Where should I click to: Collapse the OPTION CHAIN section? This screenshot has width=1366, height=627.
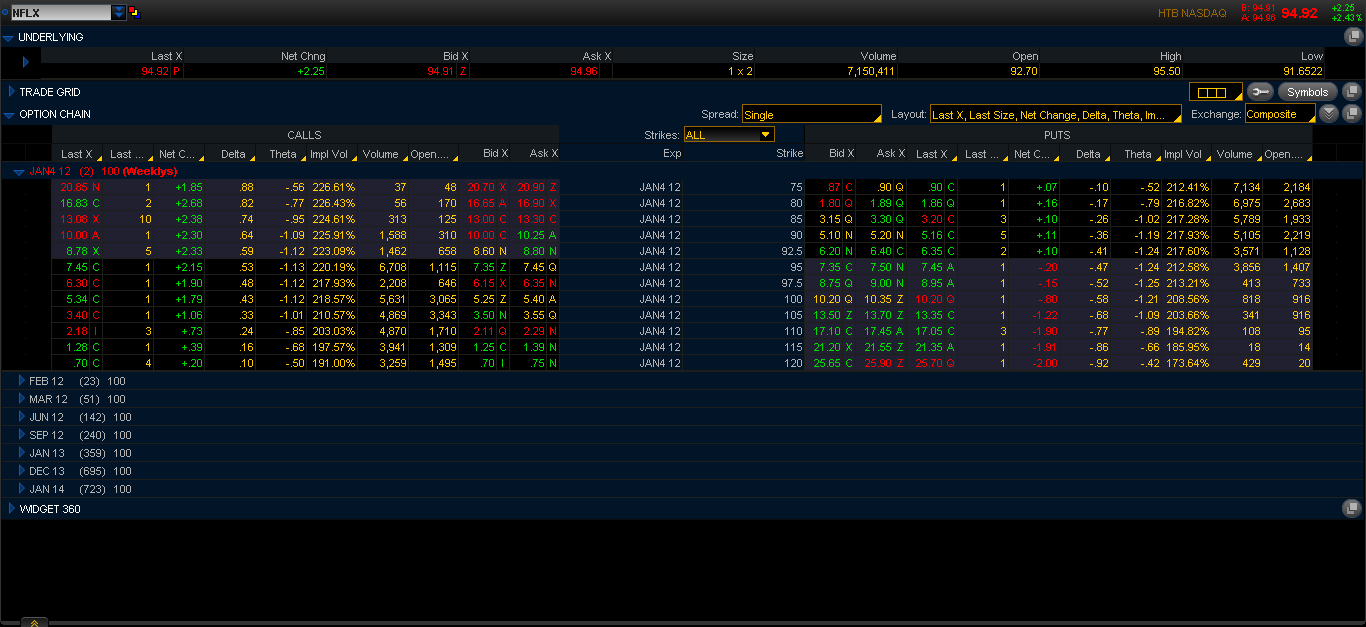(x=9, y=114)
